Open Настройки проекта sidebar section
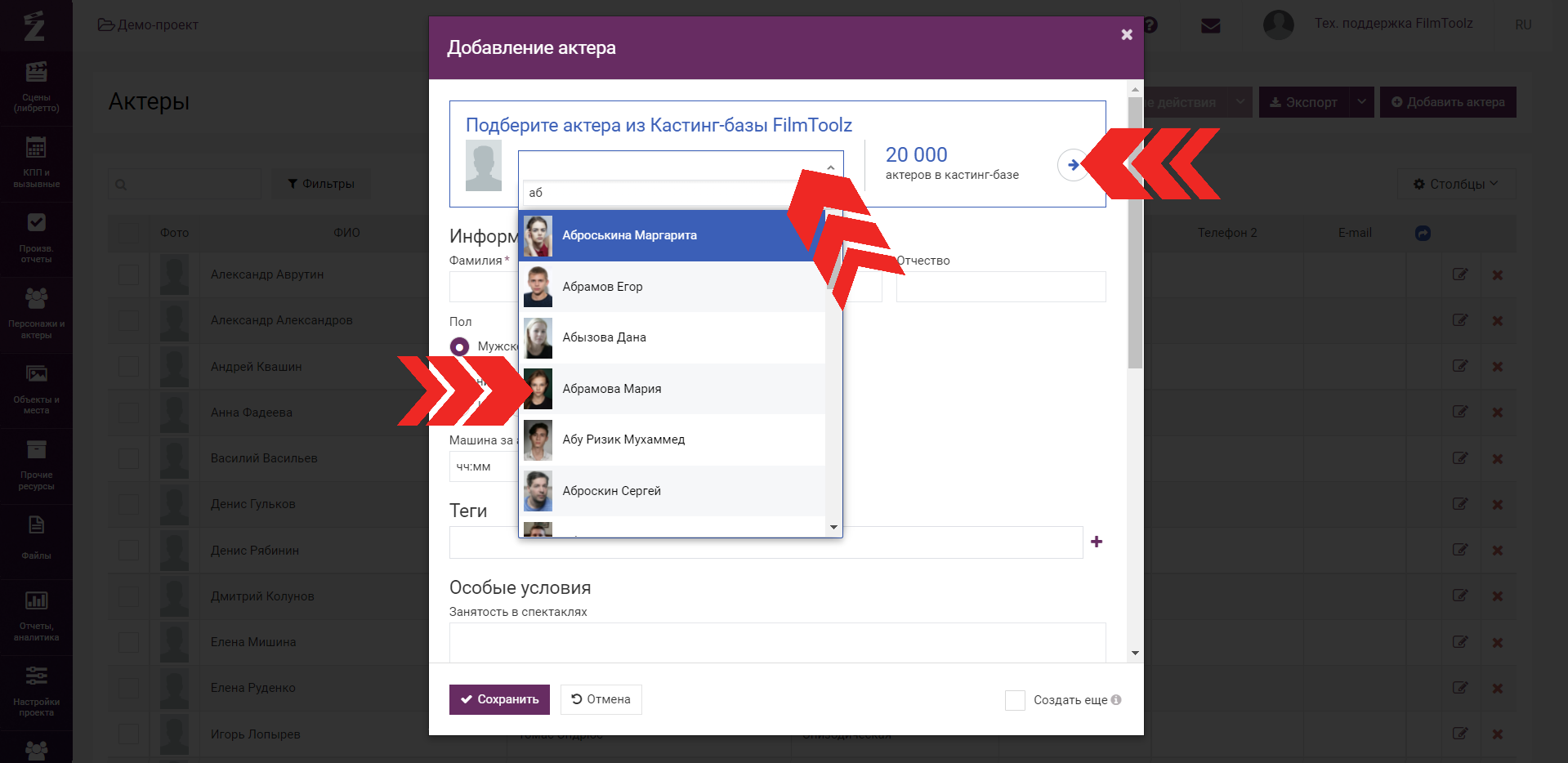This screenshot has height=763, width=1568. tap(36, 692)
